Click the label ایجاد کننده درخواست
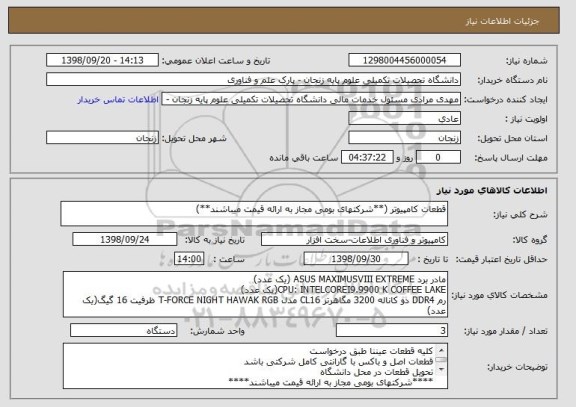 click(505, 100)
